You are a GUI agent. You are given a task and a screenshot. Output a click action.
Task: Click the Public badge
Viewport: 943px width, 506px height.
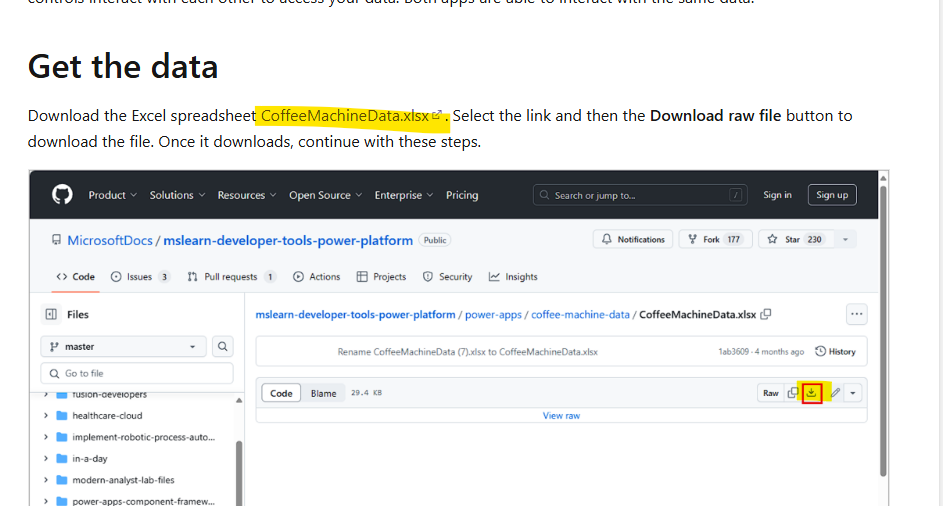pos(435,240)
